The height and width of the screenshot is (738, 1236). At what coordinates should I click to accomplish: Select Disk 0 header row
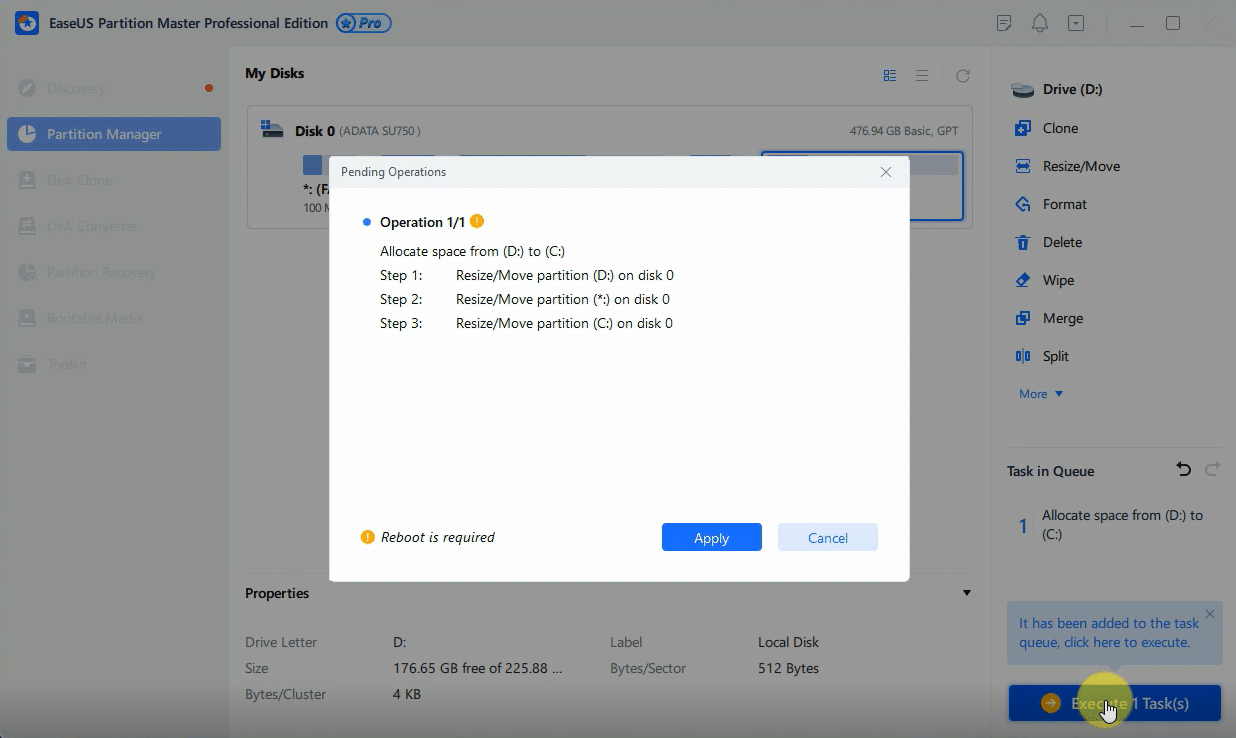point(610,131)
